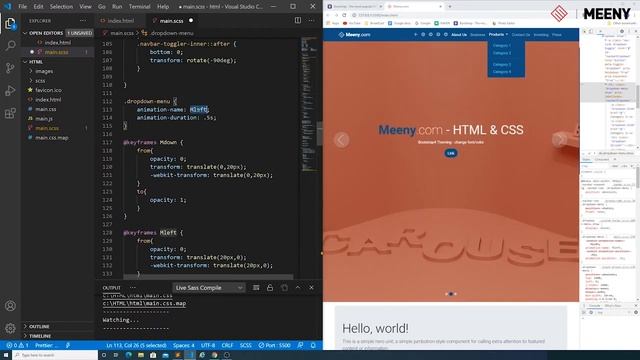The height and width of the screenshot is (360, 640).
Task: Click the feedback icon in status bar
Action: 300,345
